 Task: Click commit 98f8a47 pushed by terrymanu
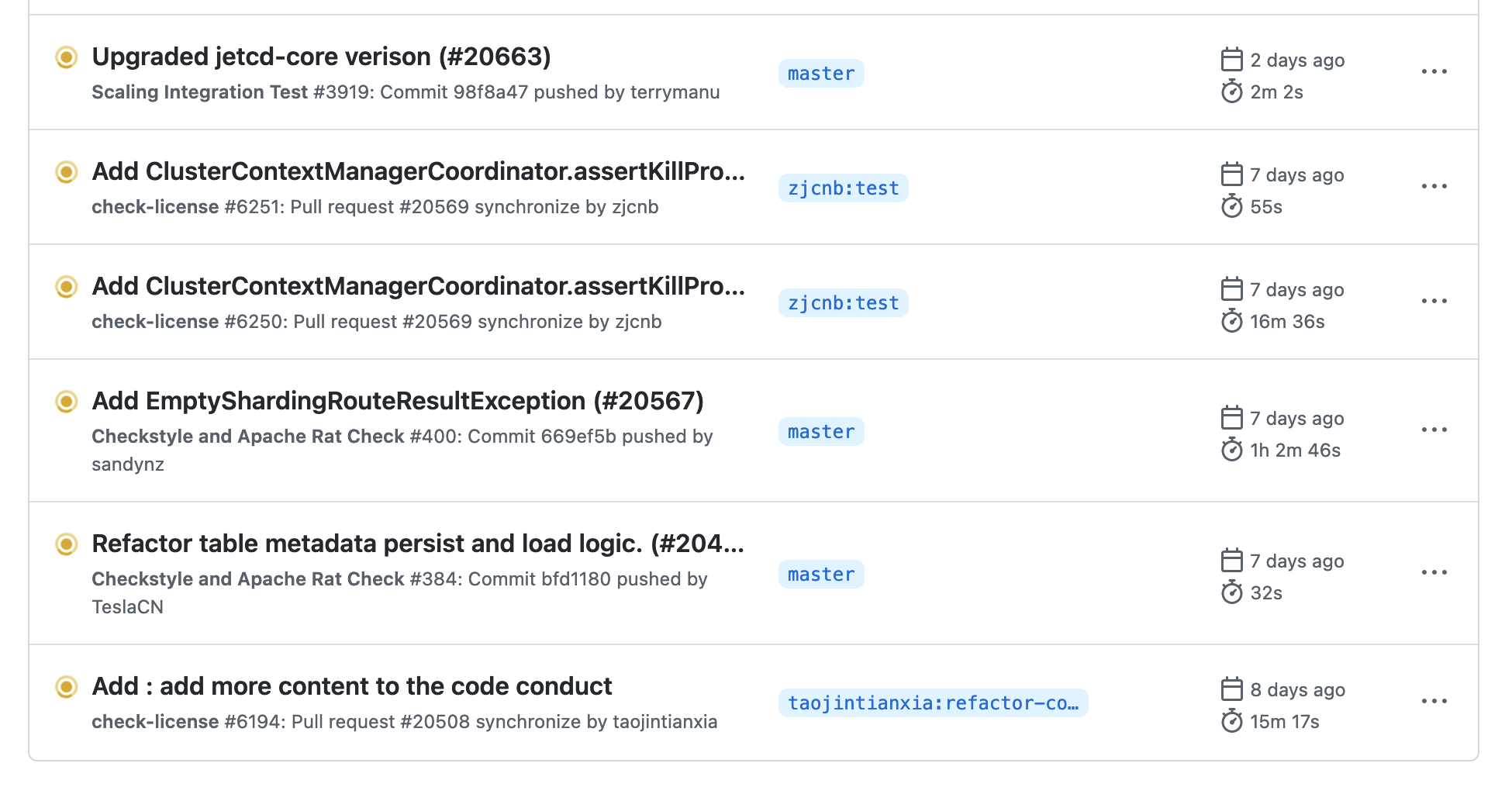(x=492, y=91)
